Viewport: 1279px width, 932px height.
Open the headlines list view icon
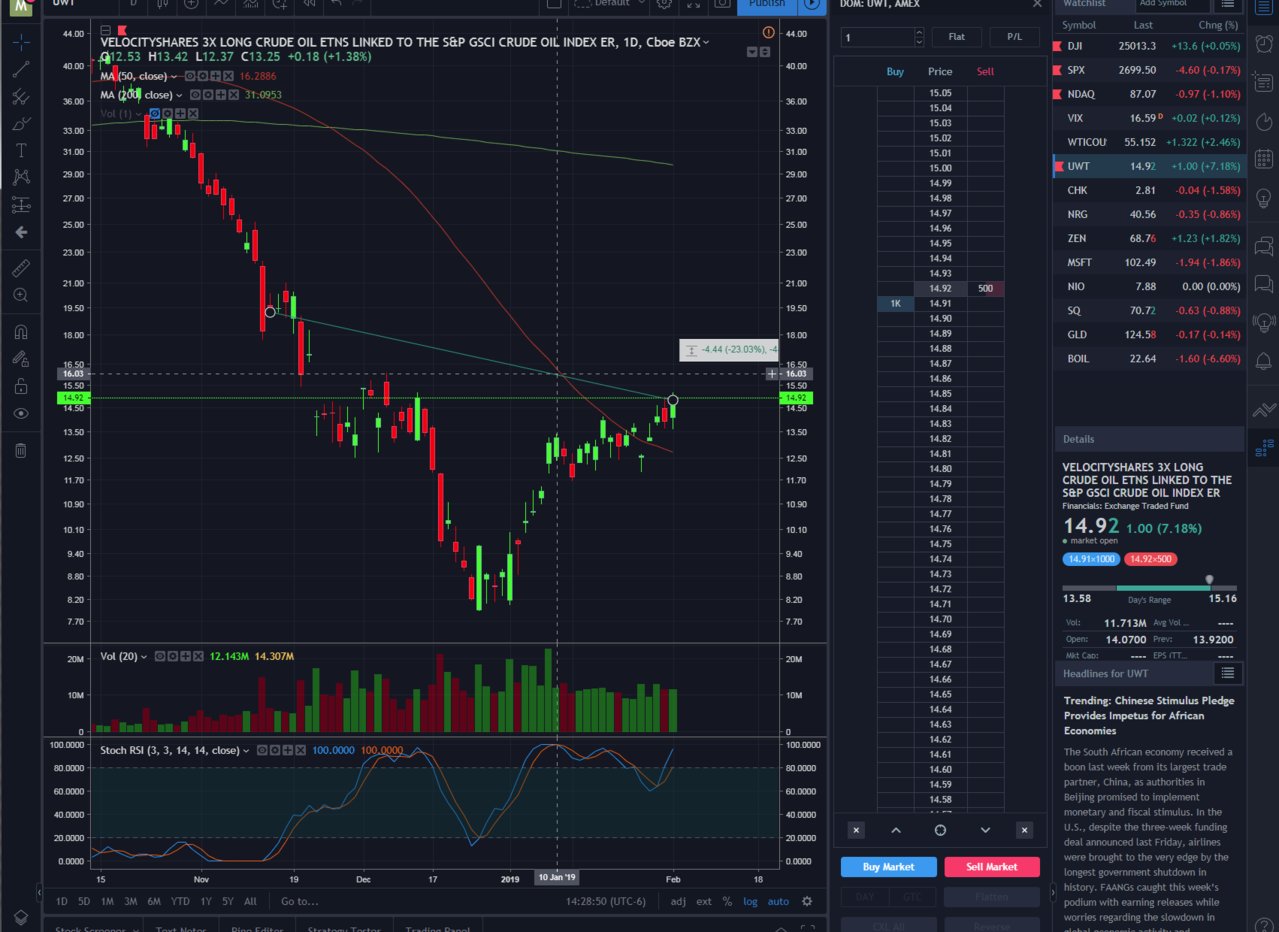pyautogui.click(x=1227, y=673)
